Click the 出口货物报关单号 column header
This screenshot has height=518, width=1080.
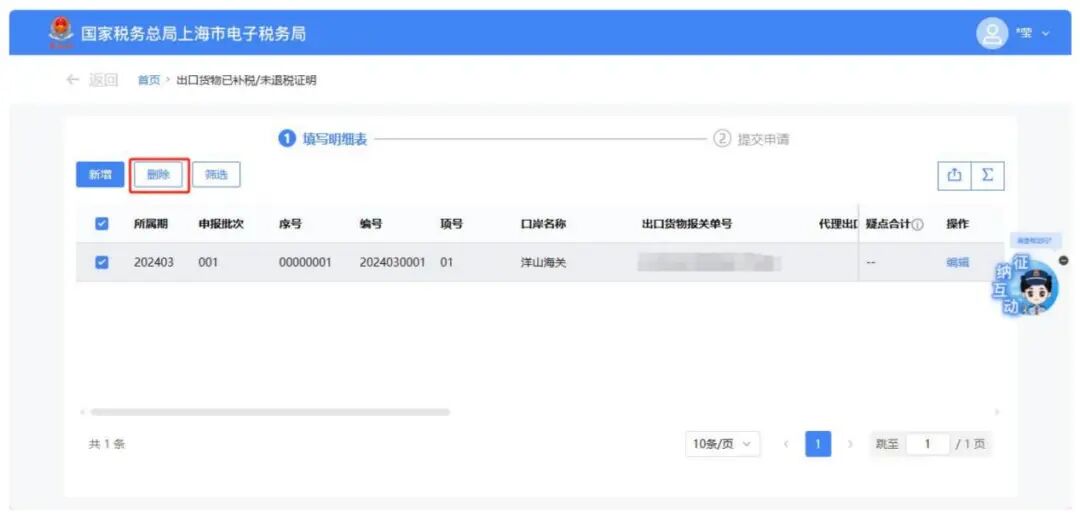point(687,224)
